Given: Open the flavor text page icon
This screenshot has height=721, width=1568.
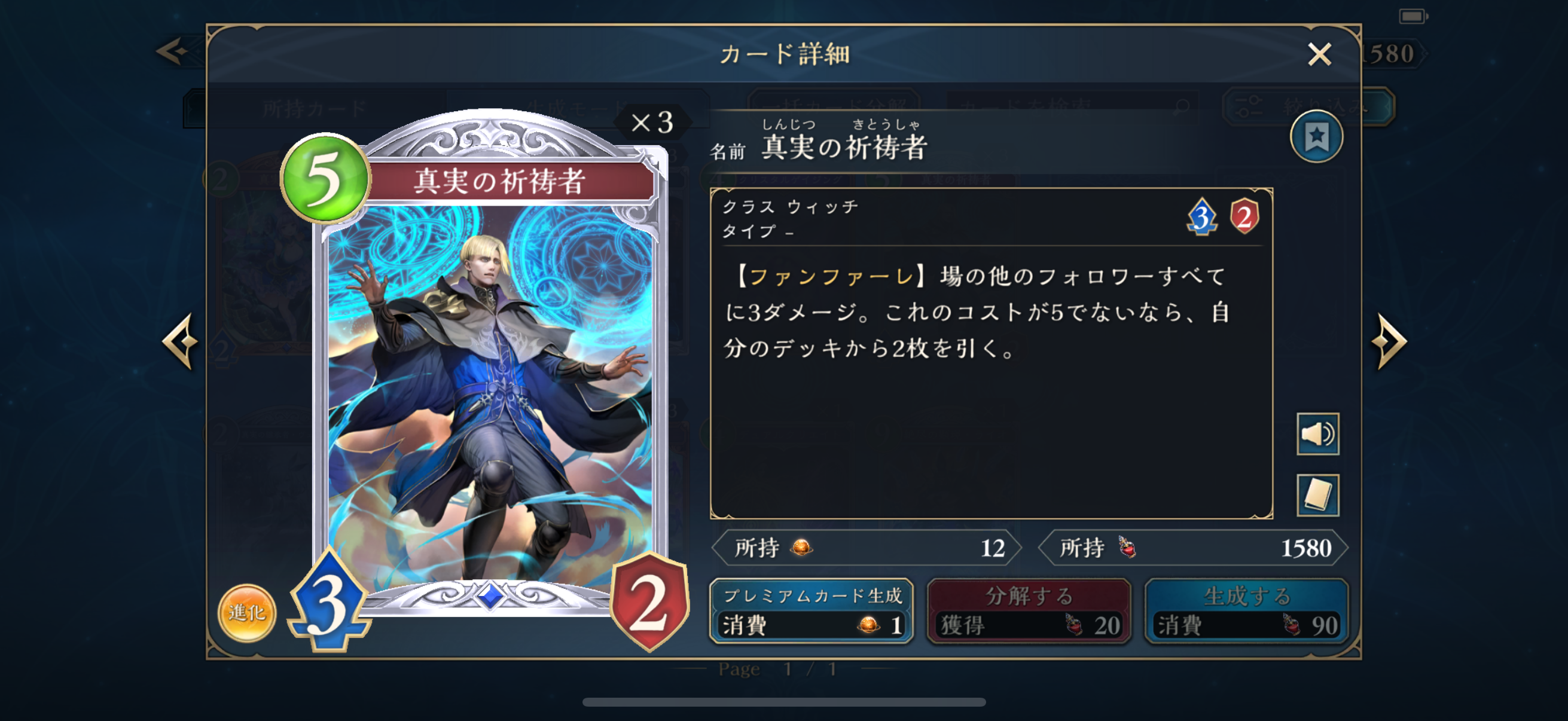Looking at the screenshot, I should (x=1317, y=494).
